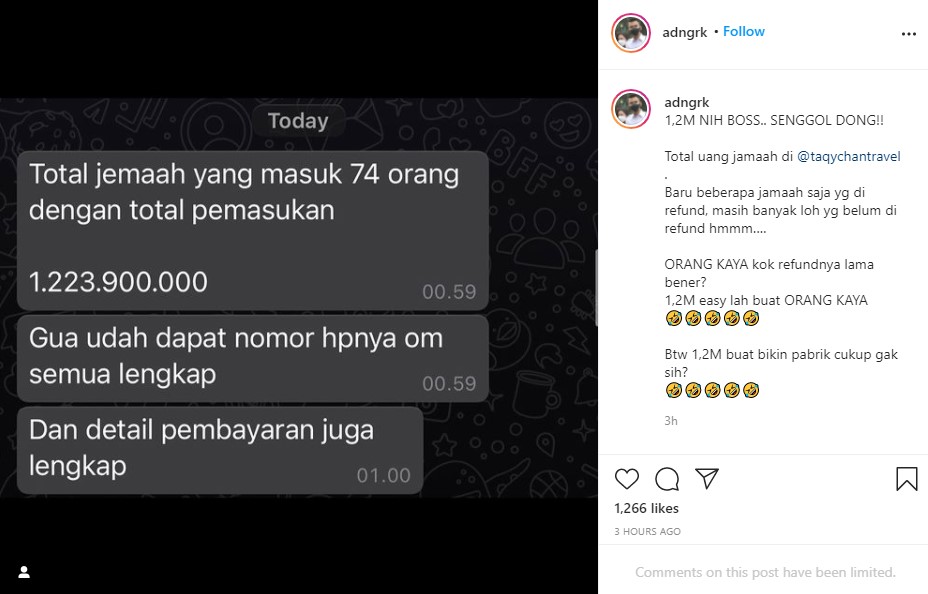Viewport: 928px width, 594px height.
Task: Like the post with the heart icon
Action: [627, 479]
